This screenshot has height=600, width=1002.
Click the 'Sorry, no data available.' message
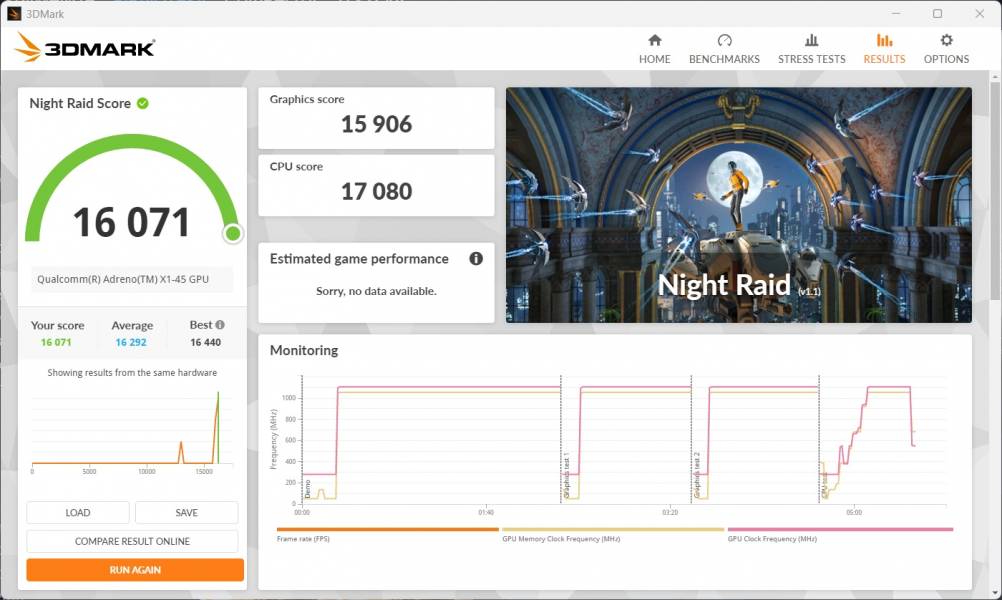[376, 291]
